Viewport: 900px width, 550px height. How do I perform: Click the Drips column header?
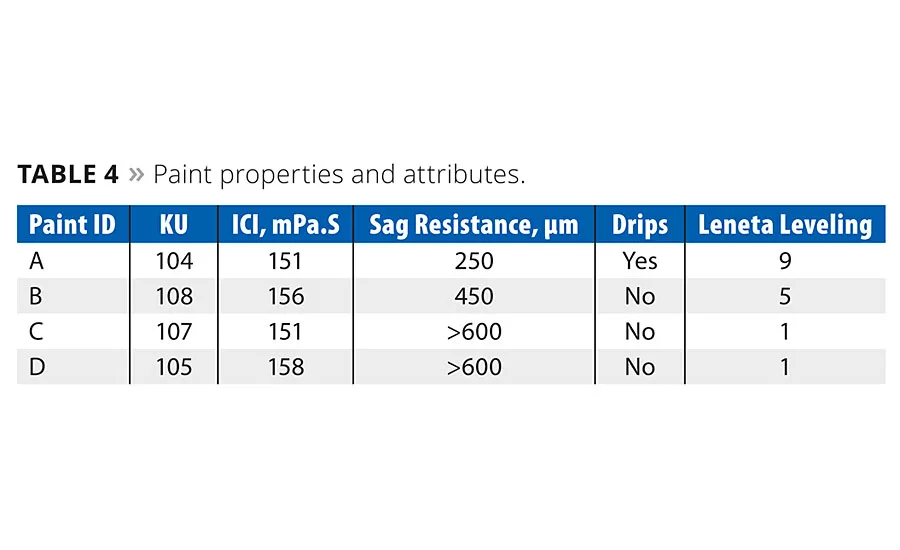pyautogui.click(x=640, y=224)
